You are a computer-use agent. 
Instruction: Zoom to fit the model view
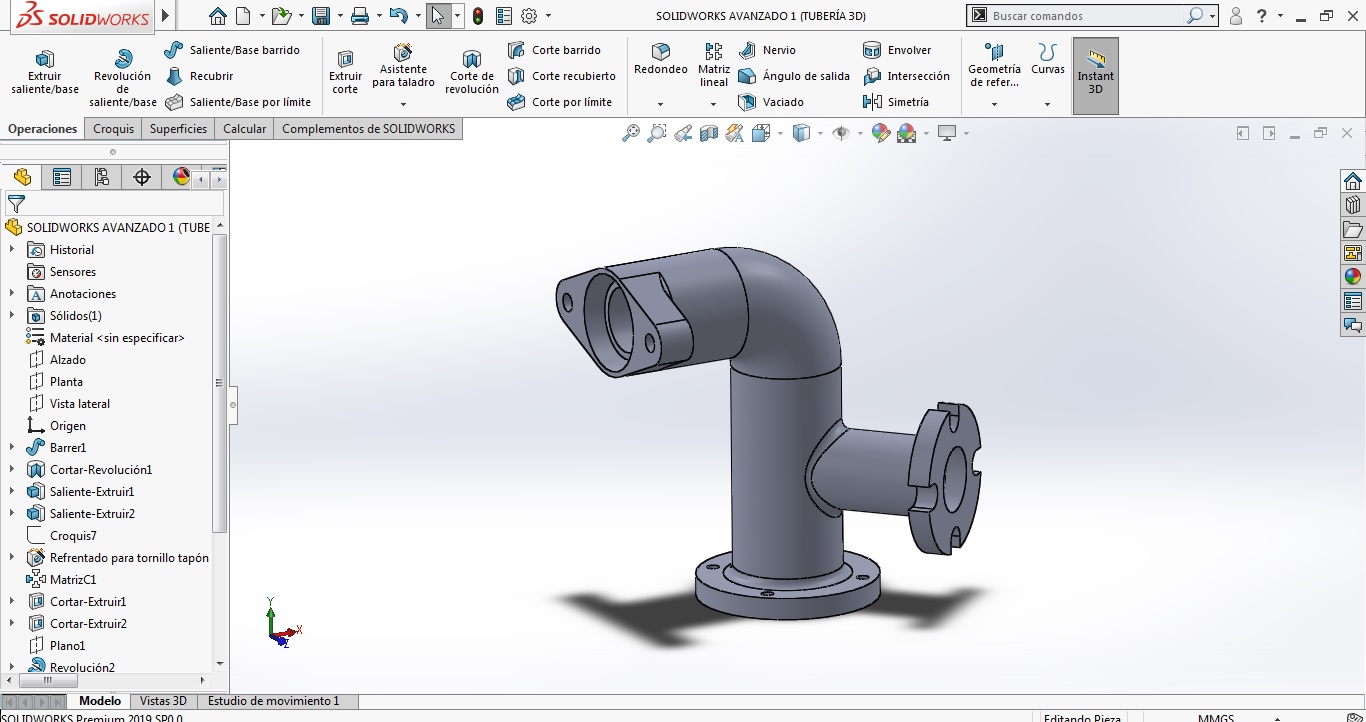[631, 133]
